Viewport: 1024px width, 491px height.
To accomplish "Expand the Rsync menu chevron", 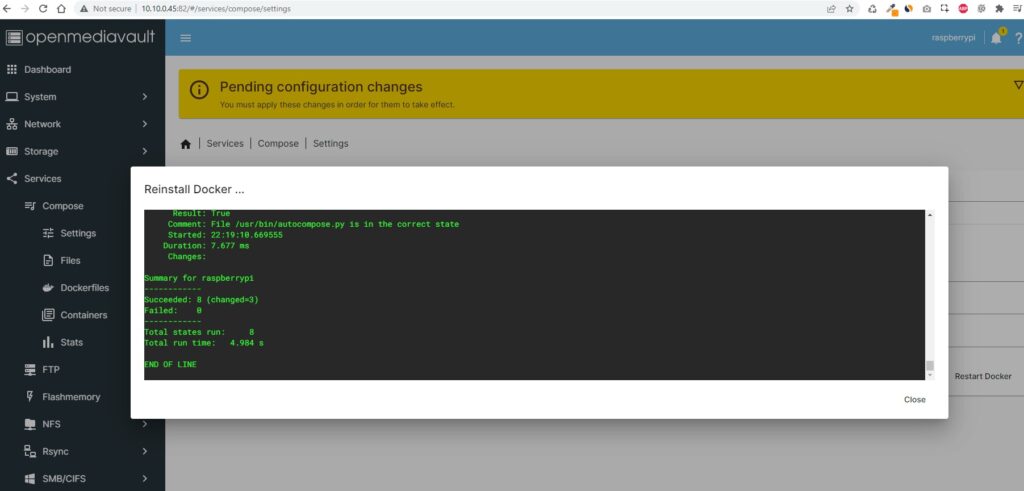I will point(145,451).
